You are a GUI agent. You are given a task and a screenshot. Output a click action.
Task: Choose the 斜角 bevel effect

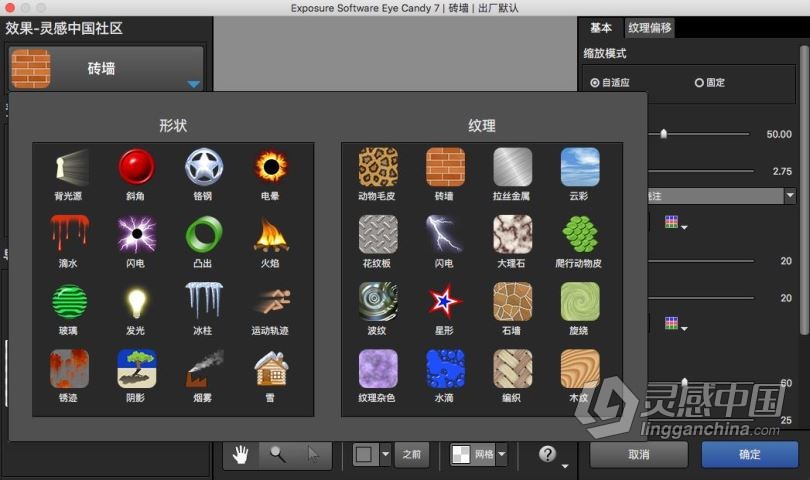pos(136,167)
